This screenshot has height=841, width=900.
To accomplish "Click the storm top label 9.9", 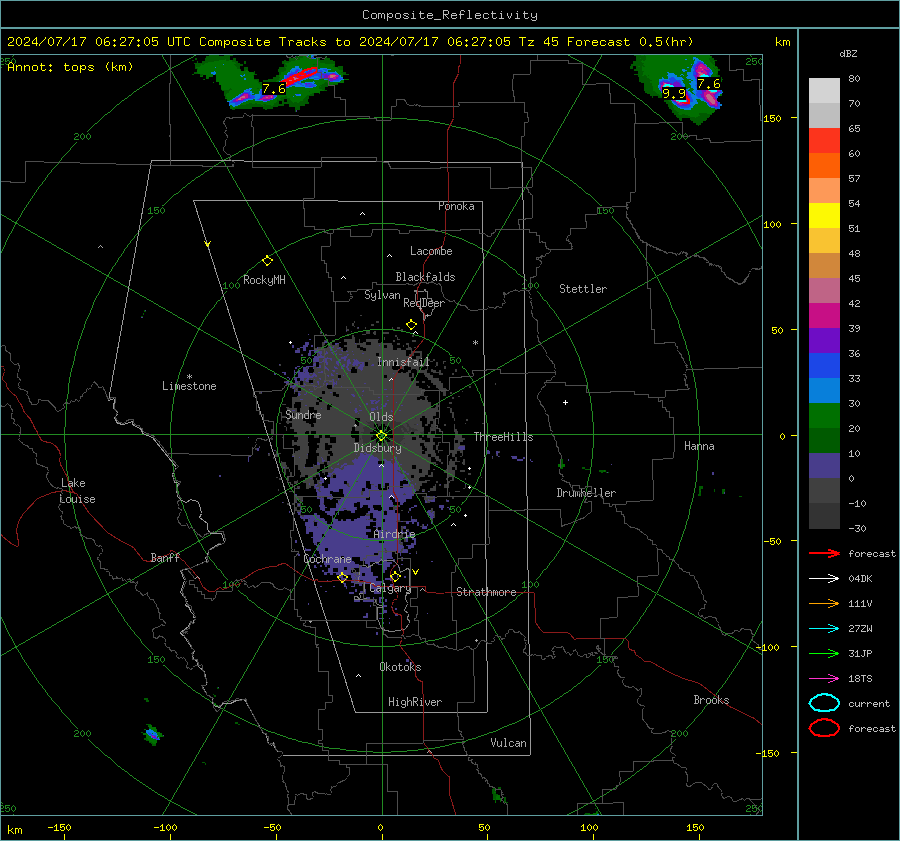I will click(674, 94).
